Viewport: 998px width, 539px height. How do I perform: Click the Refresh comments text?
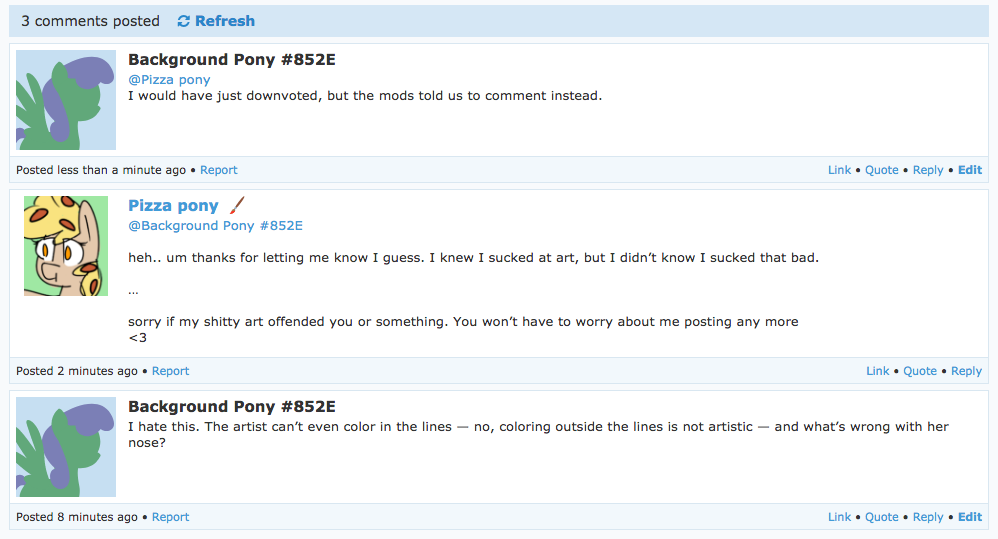click(225, 21)
